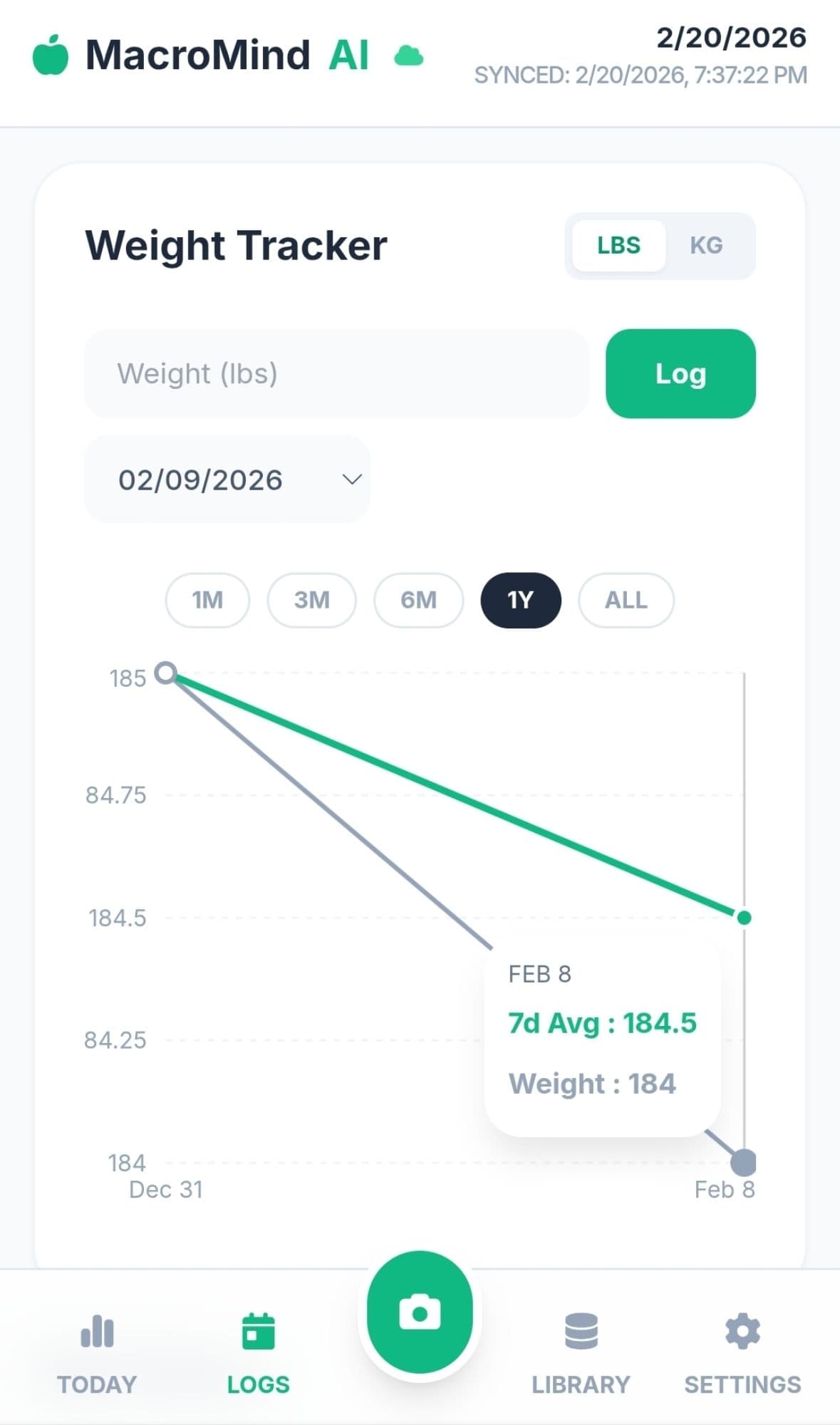
Task: Click the cloud sync status icon
Action: tap(409, 56)
